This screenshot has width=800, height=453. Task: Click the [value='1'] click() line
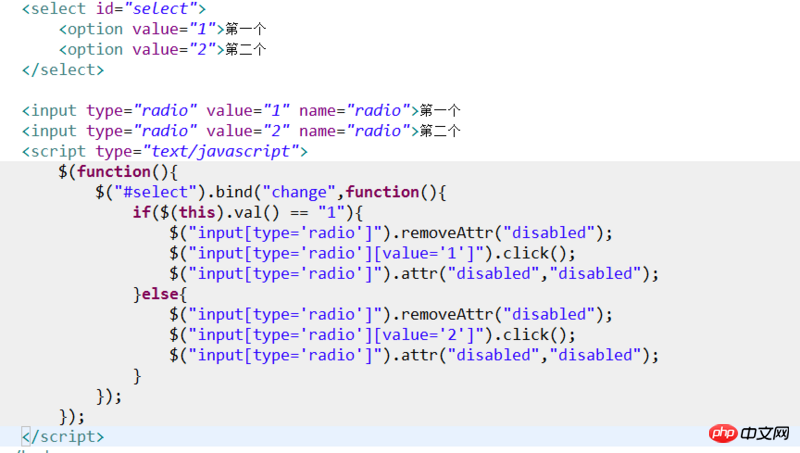[x=372, y=254]
